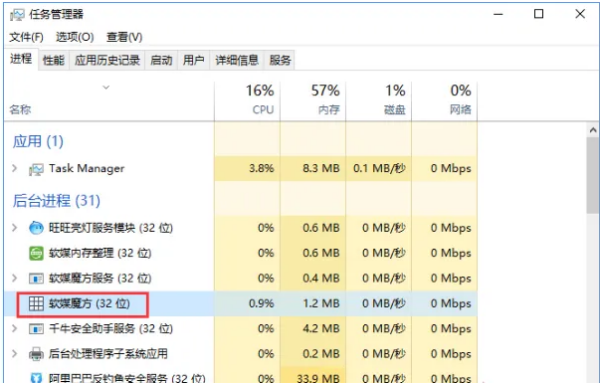The height and width of the screenshot is (383, 600).
Task: Open the 文件(F) menu
Action: (26, 37)
